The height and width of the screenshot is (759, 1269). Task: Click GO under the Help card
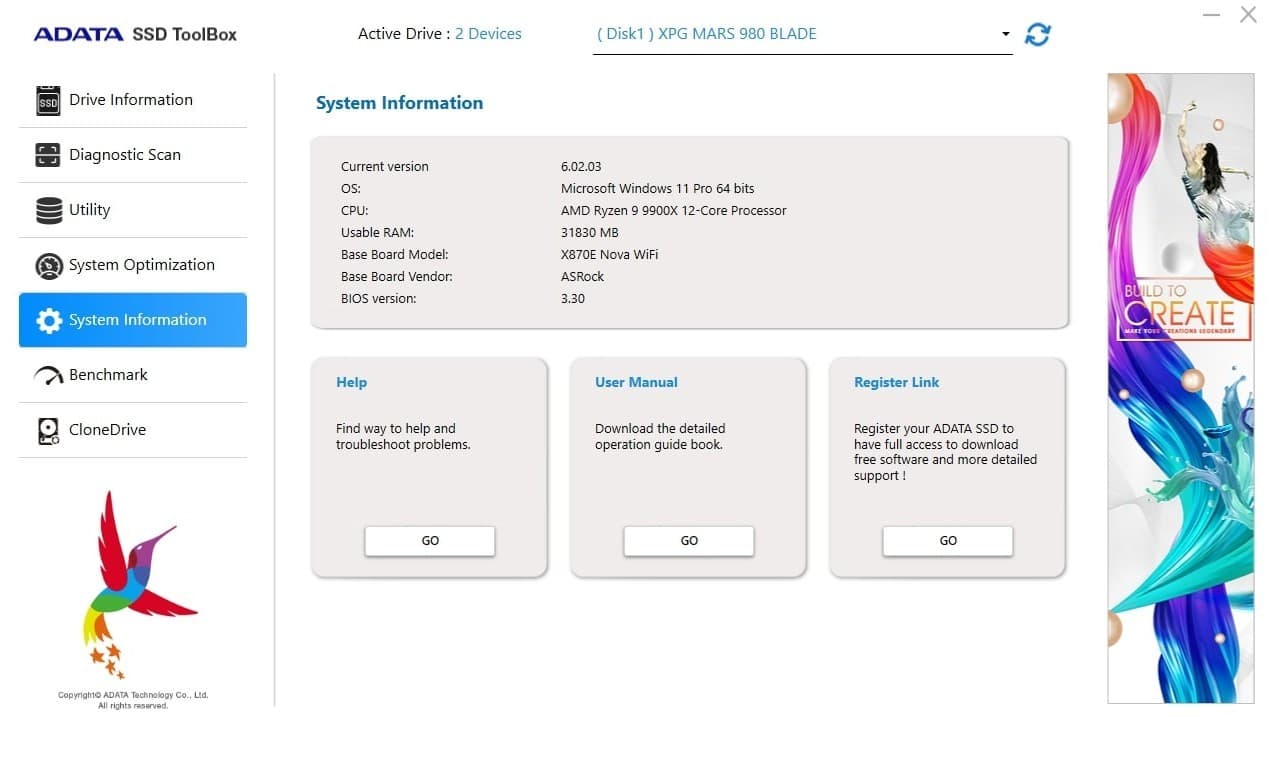[430, 541]
